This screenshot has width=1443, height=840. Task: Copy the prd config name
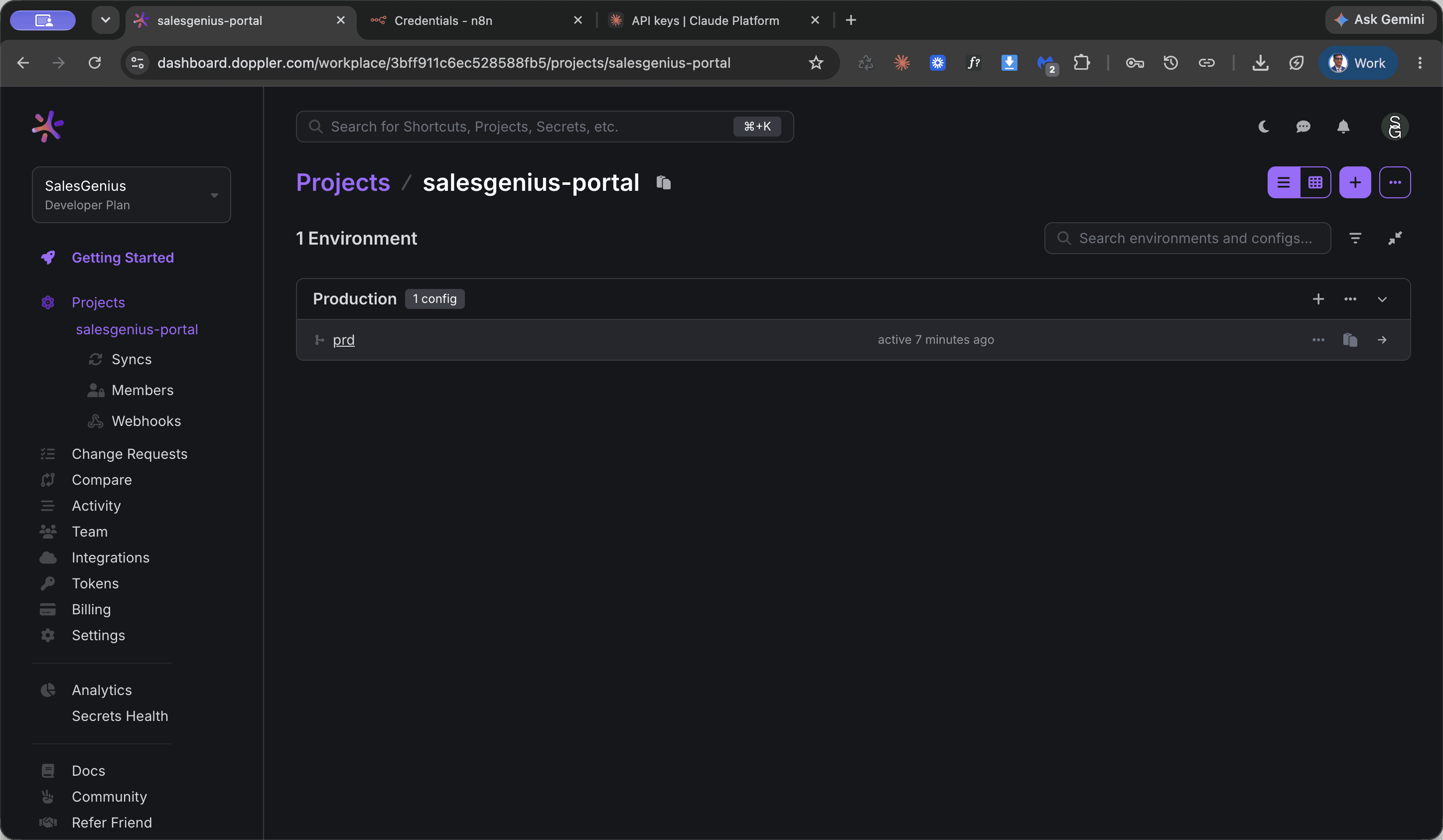click(1350, 340)
